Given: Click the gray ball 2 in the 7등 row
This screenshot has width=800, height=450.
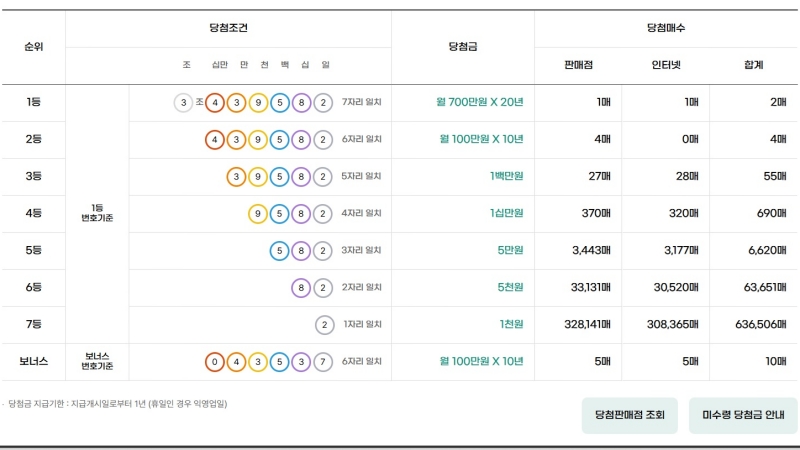Looking at the screenshot, I should [x=324, y=325].
